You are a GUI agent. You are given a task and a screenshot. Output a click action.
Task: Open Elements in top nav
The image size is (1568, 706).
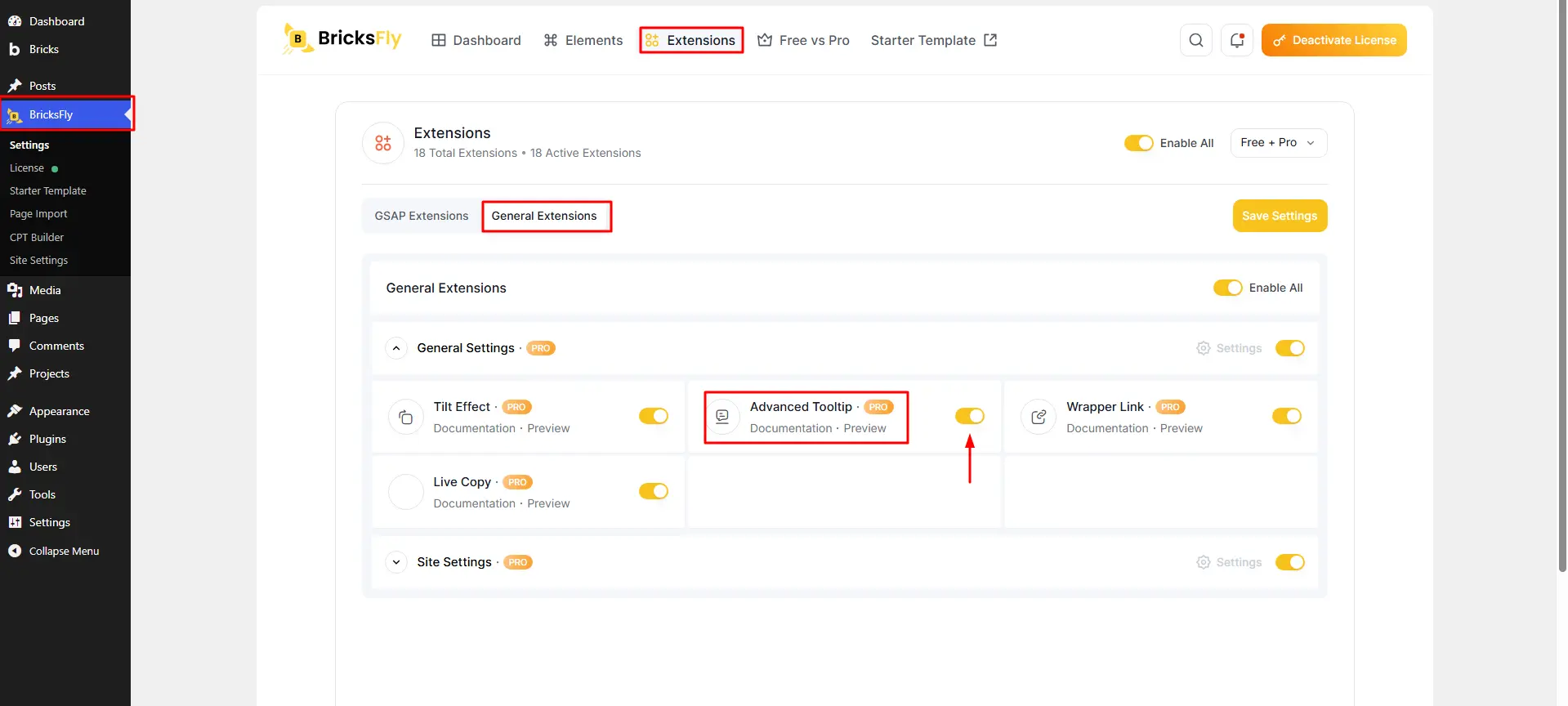click(x=583, y=40)
